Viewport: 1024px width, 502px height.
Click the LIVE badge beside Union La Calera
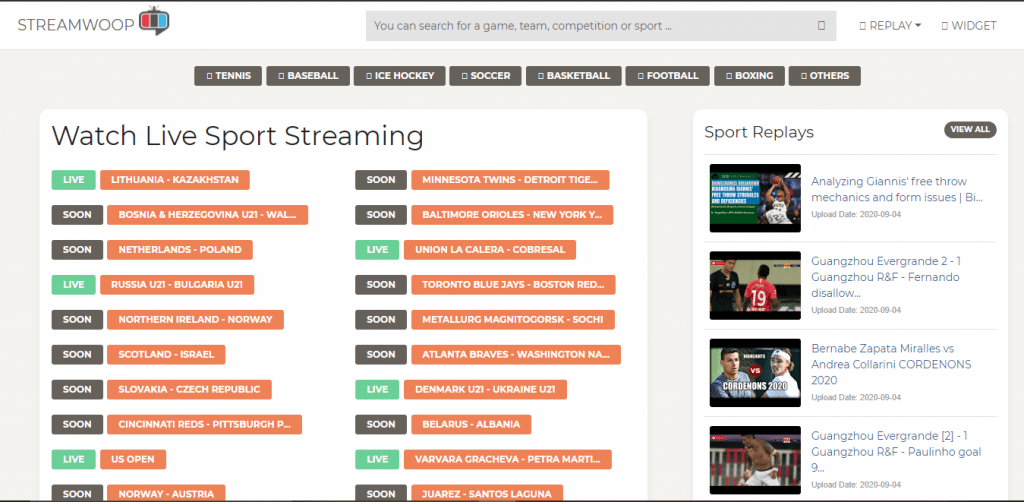[x=377, y=250]
